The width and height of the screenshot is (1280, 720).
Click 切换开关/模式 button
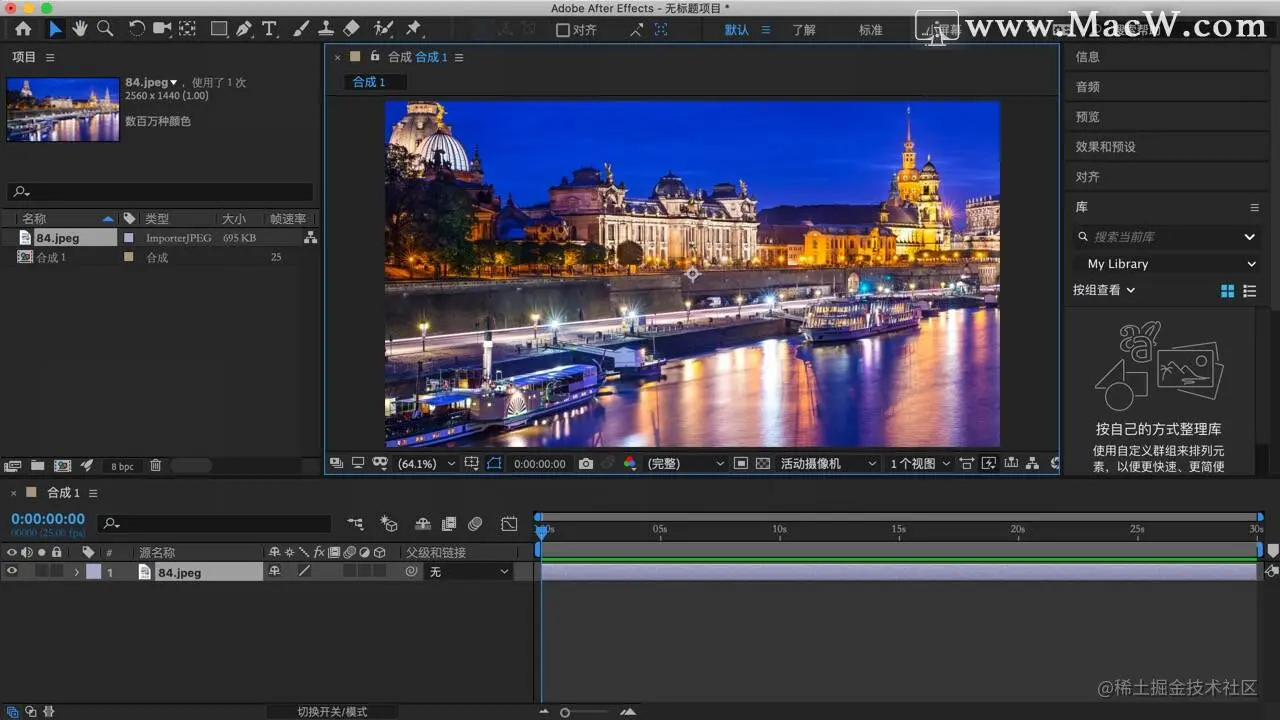332,712
